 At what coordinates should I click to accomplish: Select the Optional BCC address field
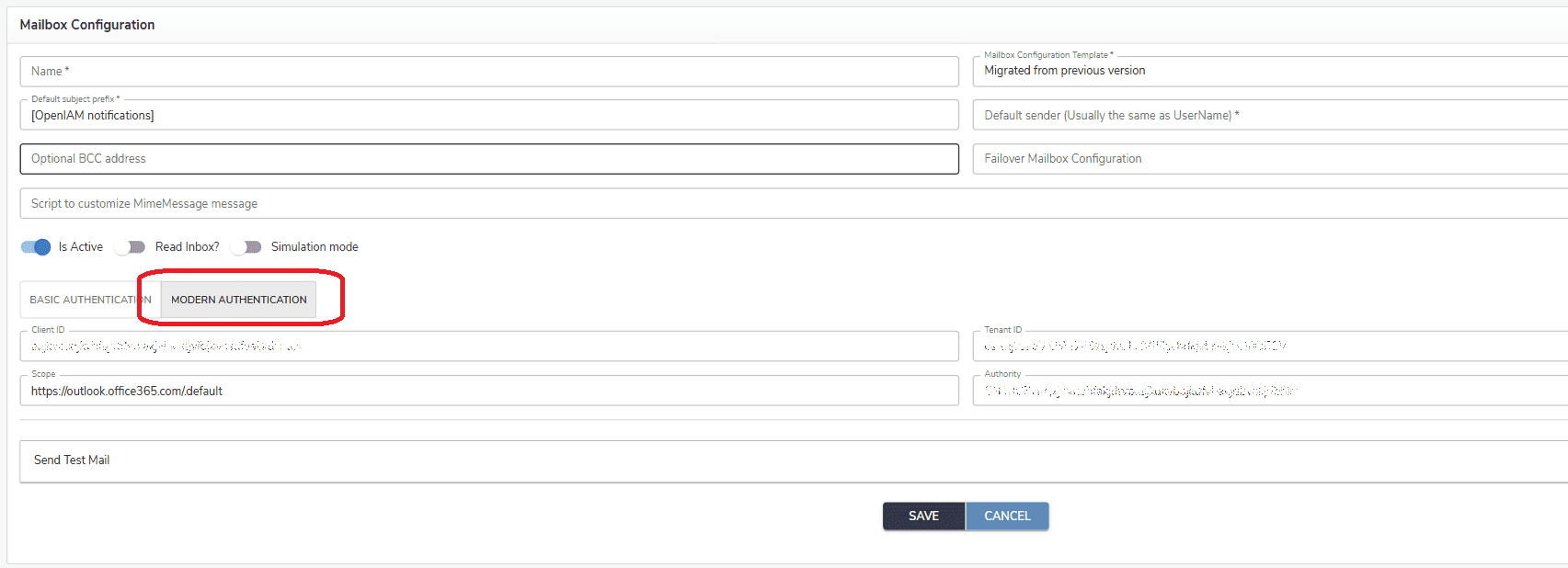487,159
